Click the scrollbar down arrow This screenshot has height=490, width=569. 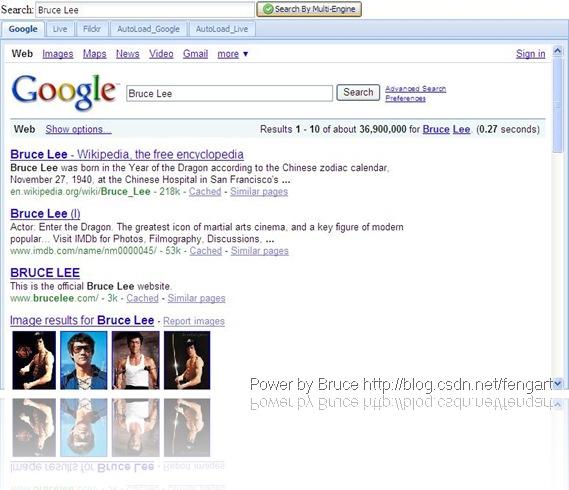pos(557,383)
